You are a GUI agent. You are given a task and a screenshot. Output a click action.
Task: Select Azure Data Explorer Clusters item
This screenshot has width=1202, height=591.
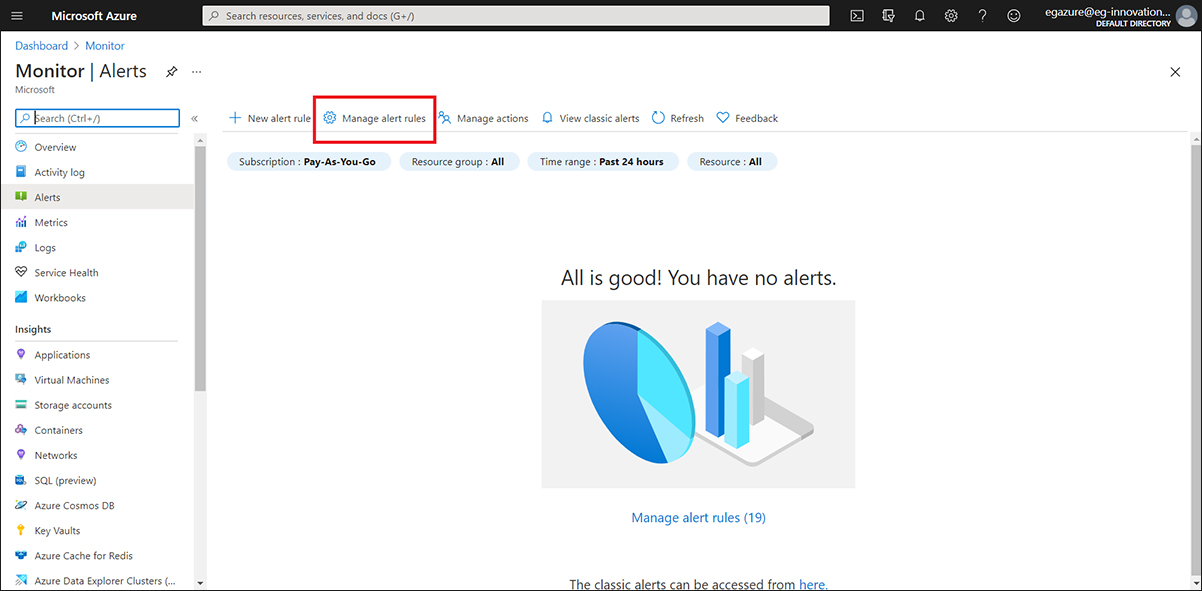[97, 580]
